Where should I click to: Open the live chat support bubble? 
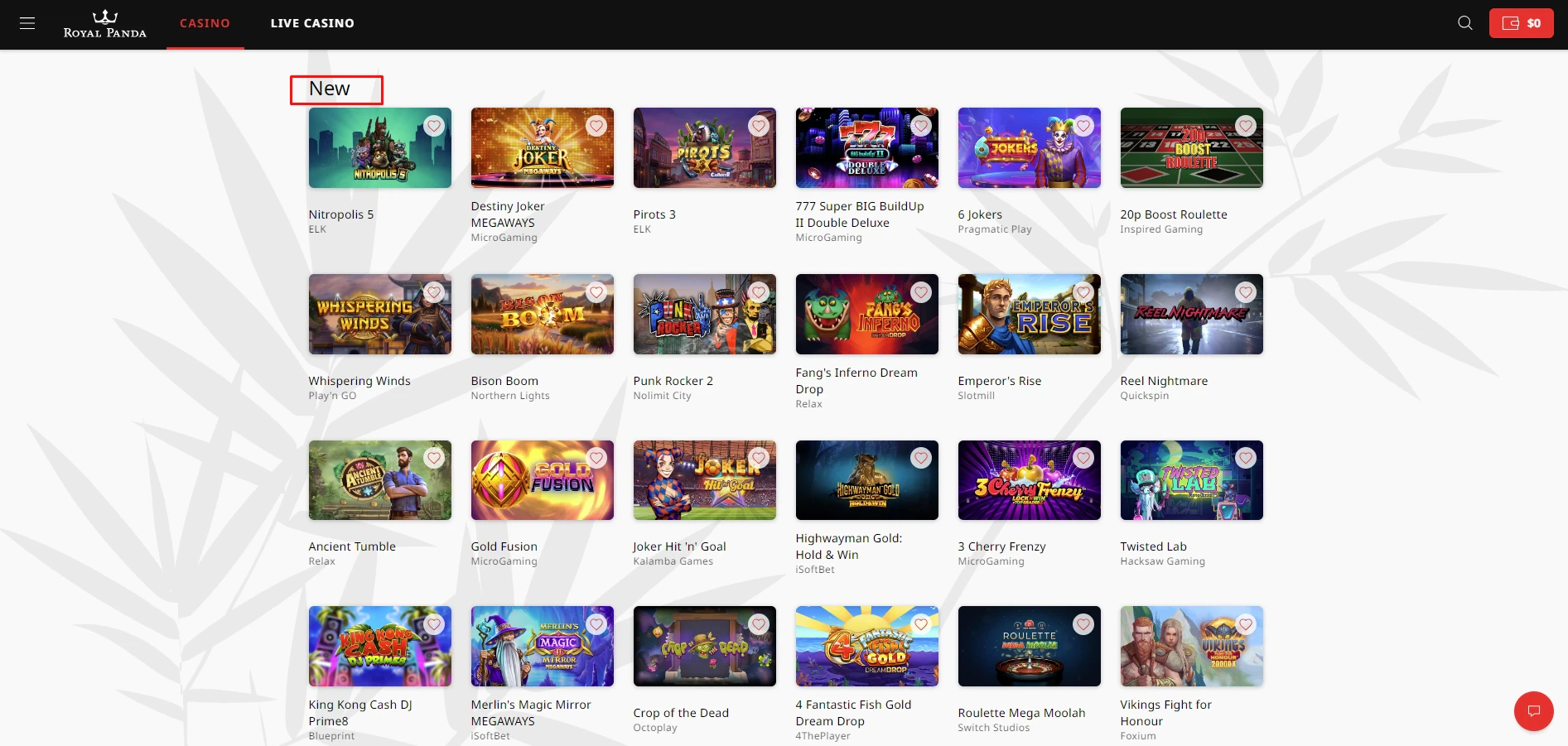point(1534,711)
